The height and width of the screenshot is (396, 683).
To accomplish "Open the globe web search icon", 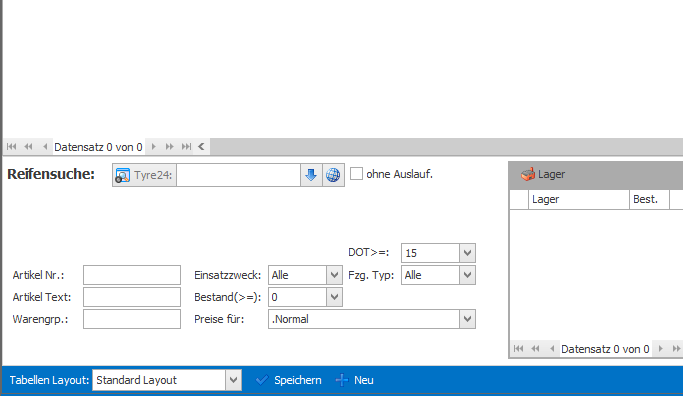I will (333, 175).
